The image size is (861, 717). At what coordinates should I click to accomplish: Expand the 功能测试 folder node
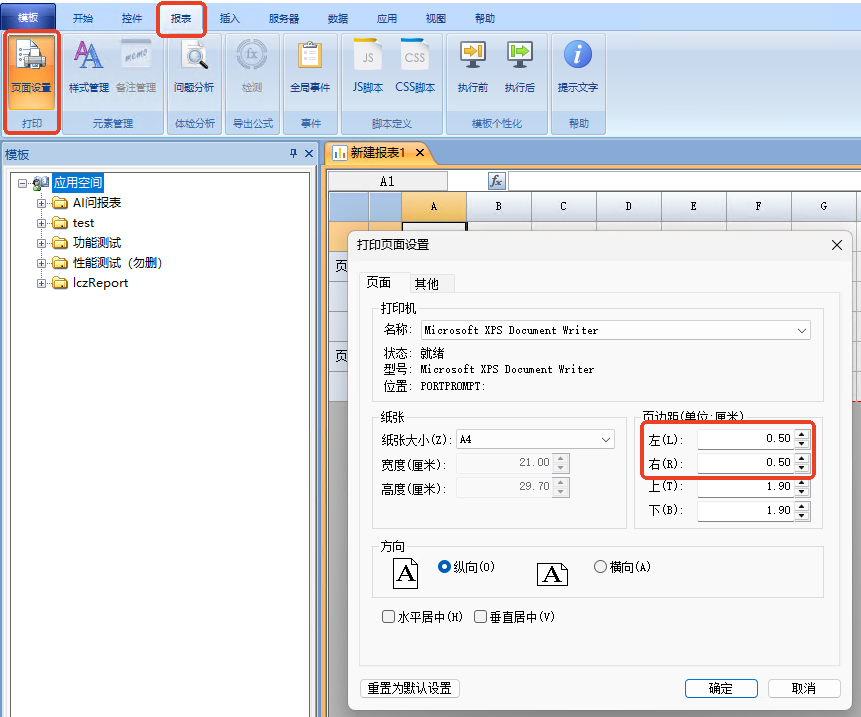pyautogui.click(x=43, y=243)
